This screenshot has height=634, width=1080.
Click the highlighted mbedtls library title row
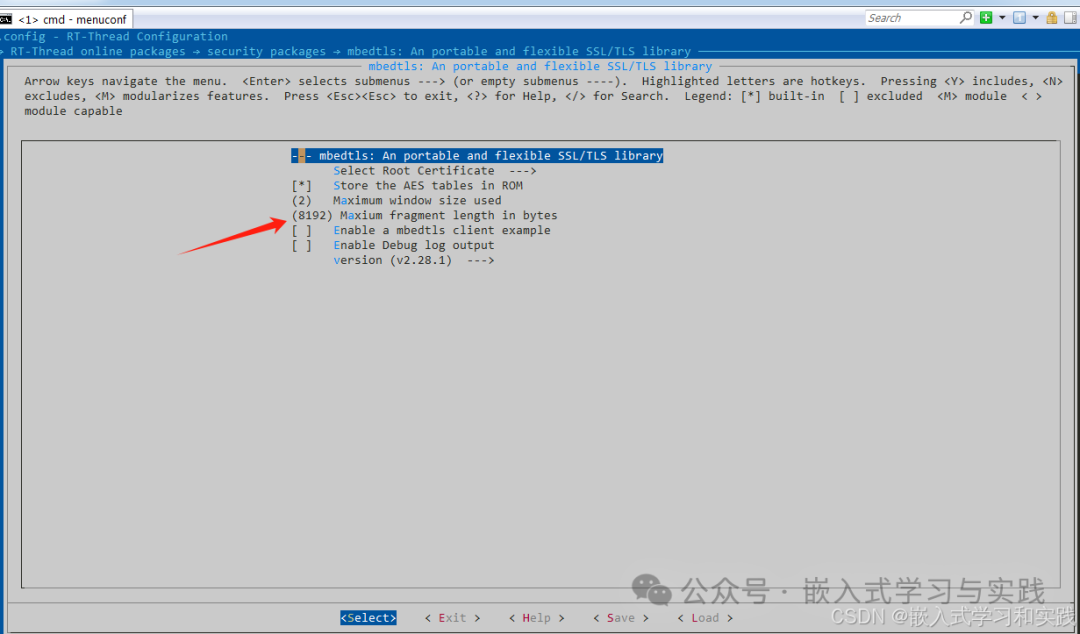click(477, 156)
